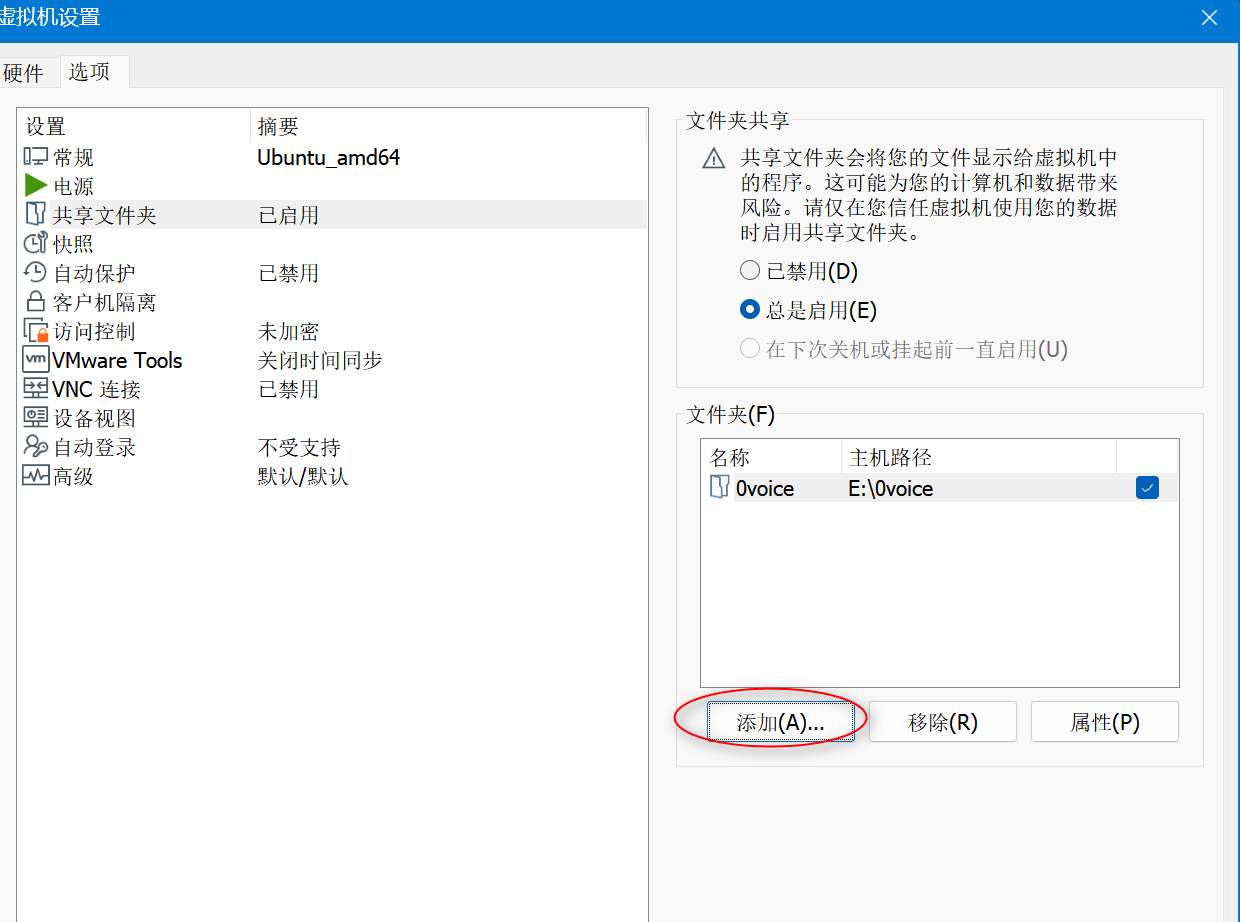Click the 0voice shared folder icon

tap(719, 488)
